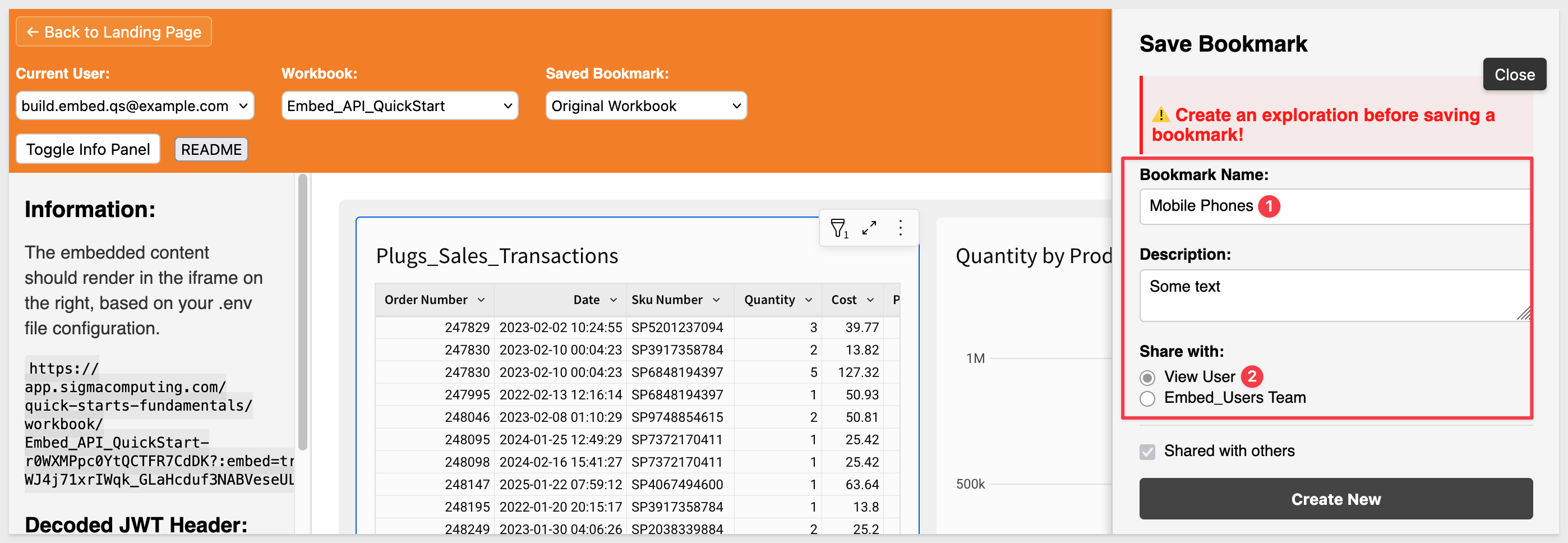Click the Quantity by Prod chart title

(x=1034, y=256)
